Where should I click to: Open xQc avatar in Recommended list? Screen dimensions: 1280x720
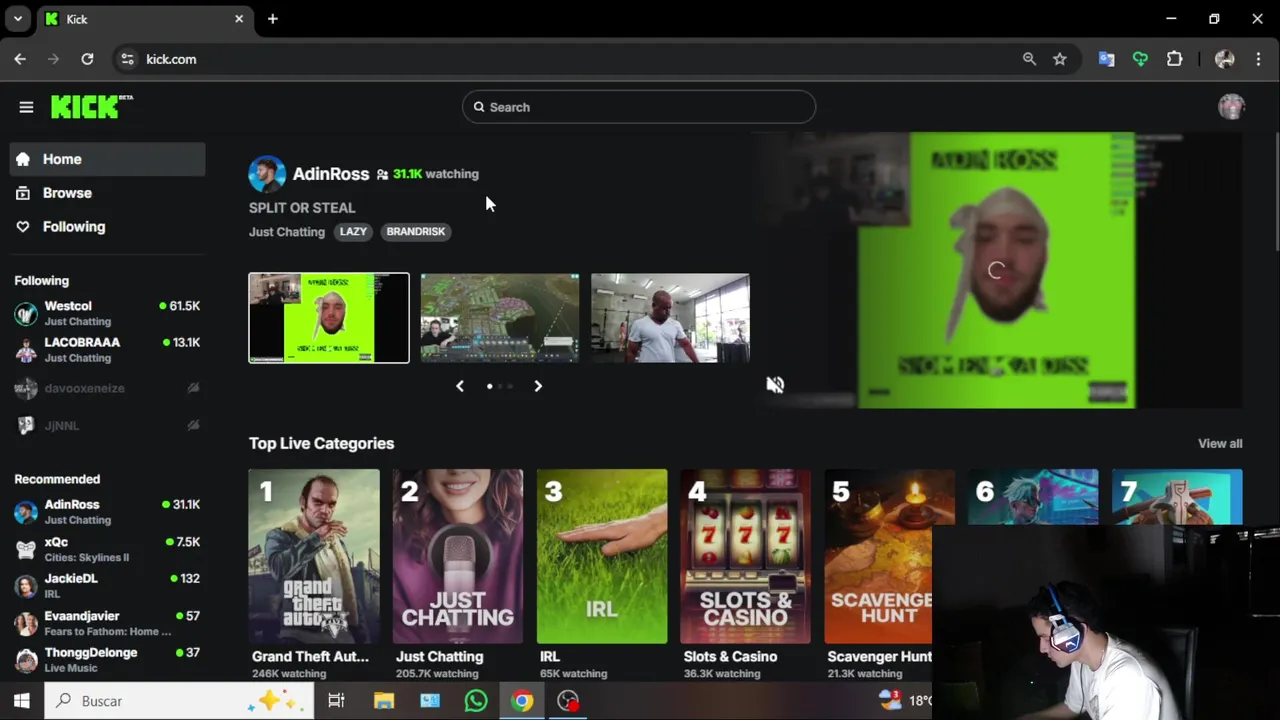tap(26, 549)
